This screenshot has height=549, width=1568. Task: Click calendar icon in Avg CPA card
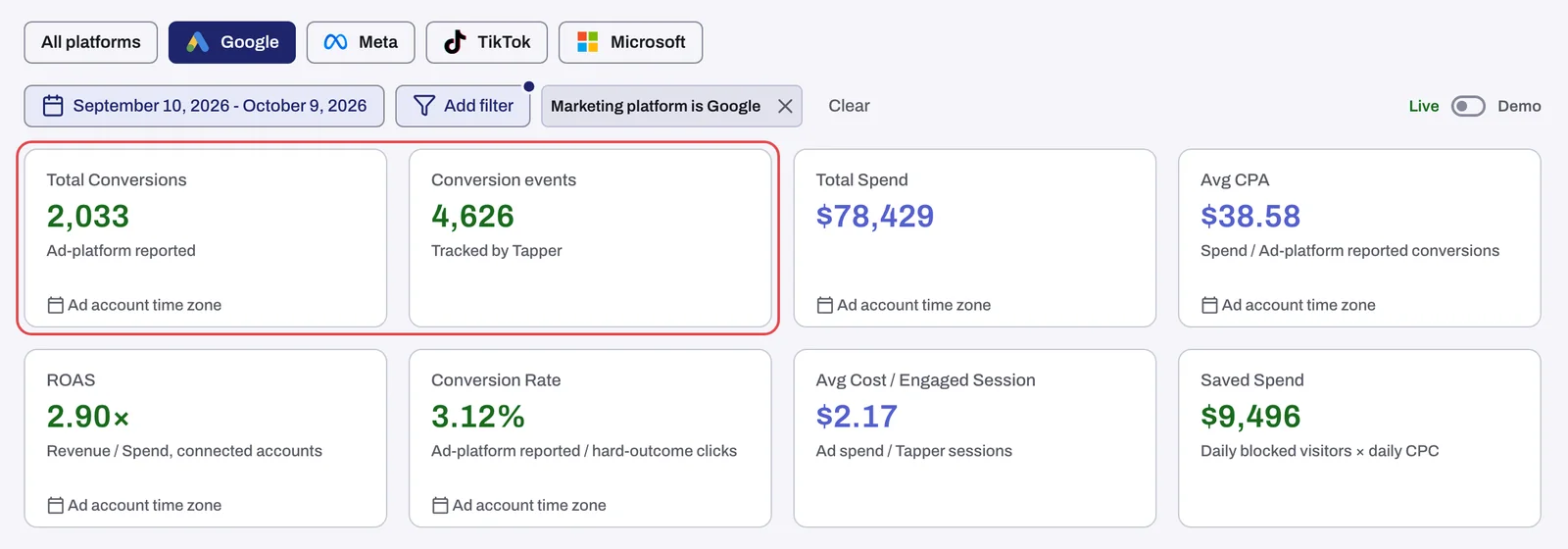coord(1210,305)
